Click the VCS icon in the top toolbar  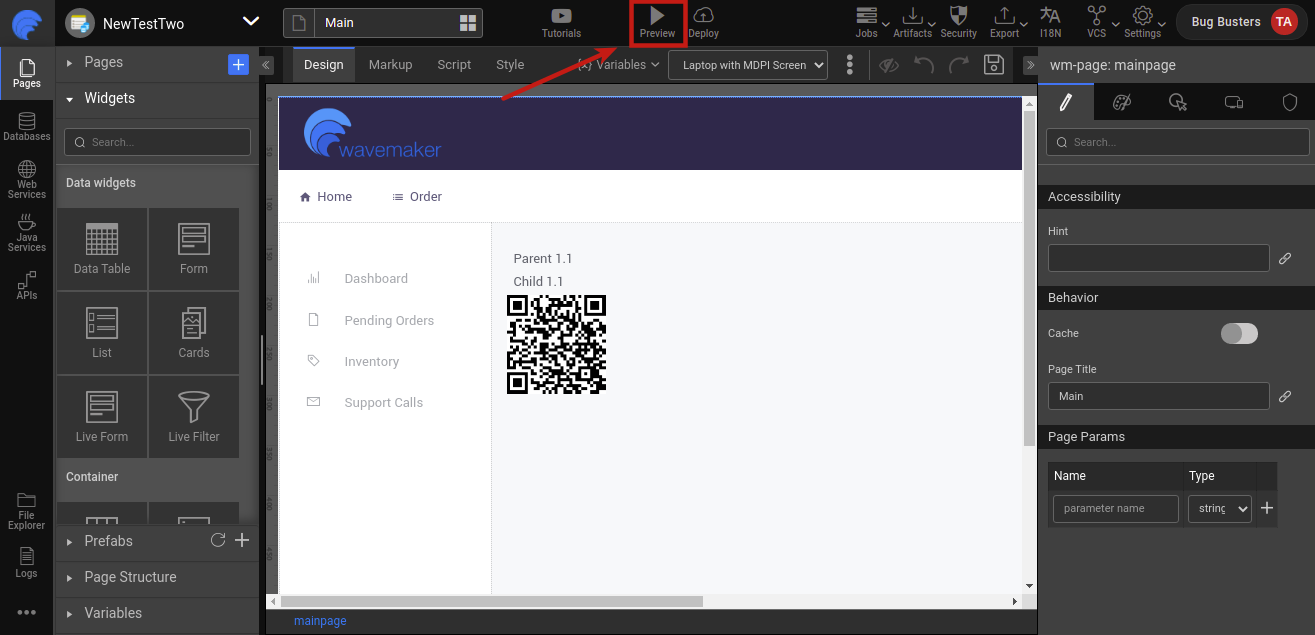pyautogui.click(x=1096, y=22)
